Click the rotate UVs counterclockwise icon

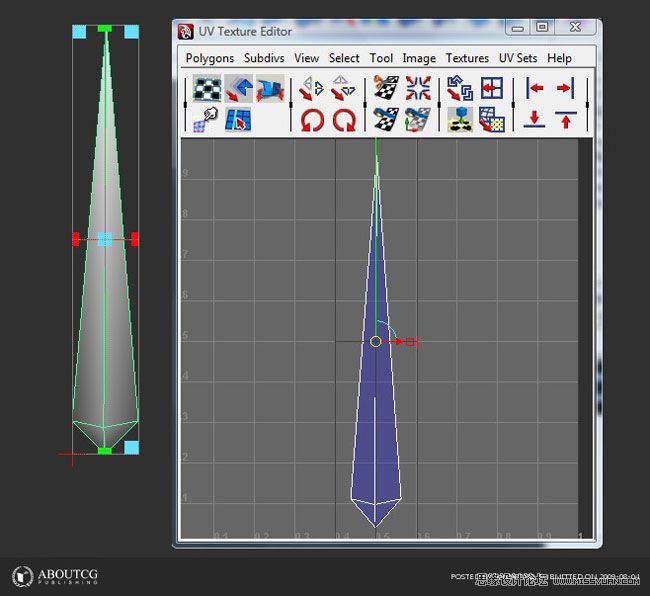tap(312, 121)
